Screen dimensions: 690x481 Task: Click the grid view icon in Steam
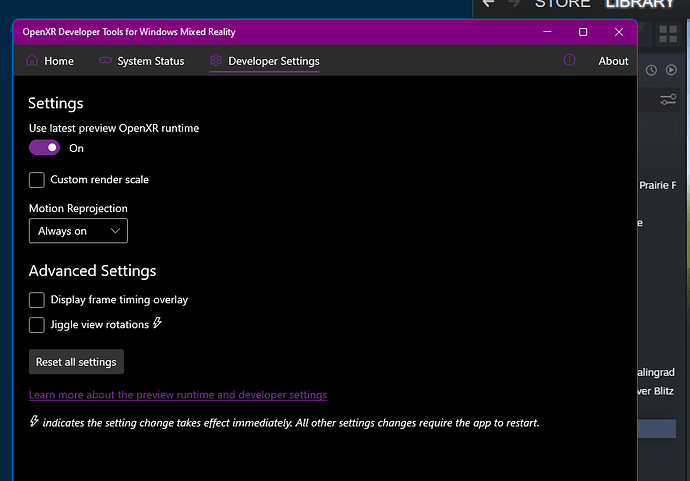tap(668, 33)
